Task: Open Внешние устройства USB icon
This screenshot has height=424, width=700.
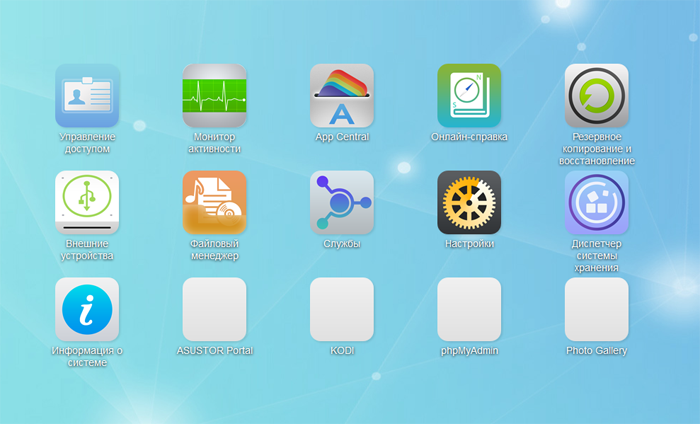Action: pyautogui.click(x=87, y=202)
